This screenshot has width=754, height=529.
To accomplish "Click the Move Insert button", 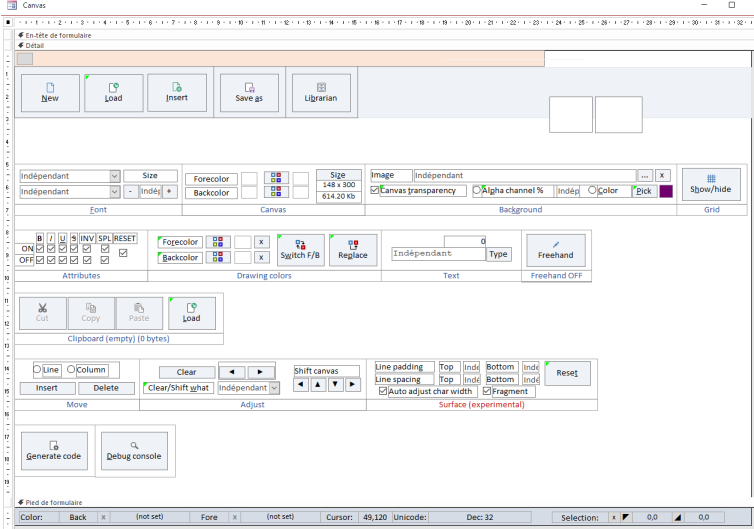I will click(x=47, y=388).
